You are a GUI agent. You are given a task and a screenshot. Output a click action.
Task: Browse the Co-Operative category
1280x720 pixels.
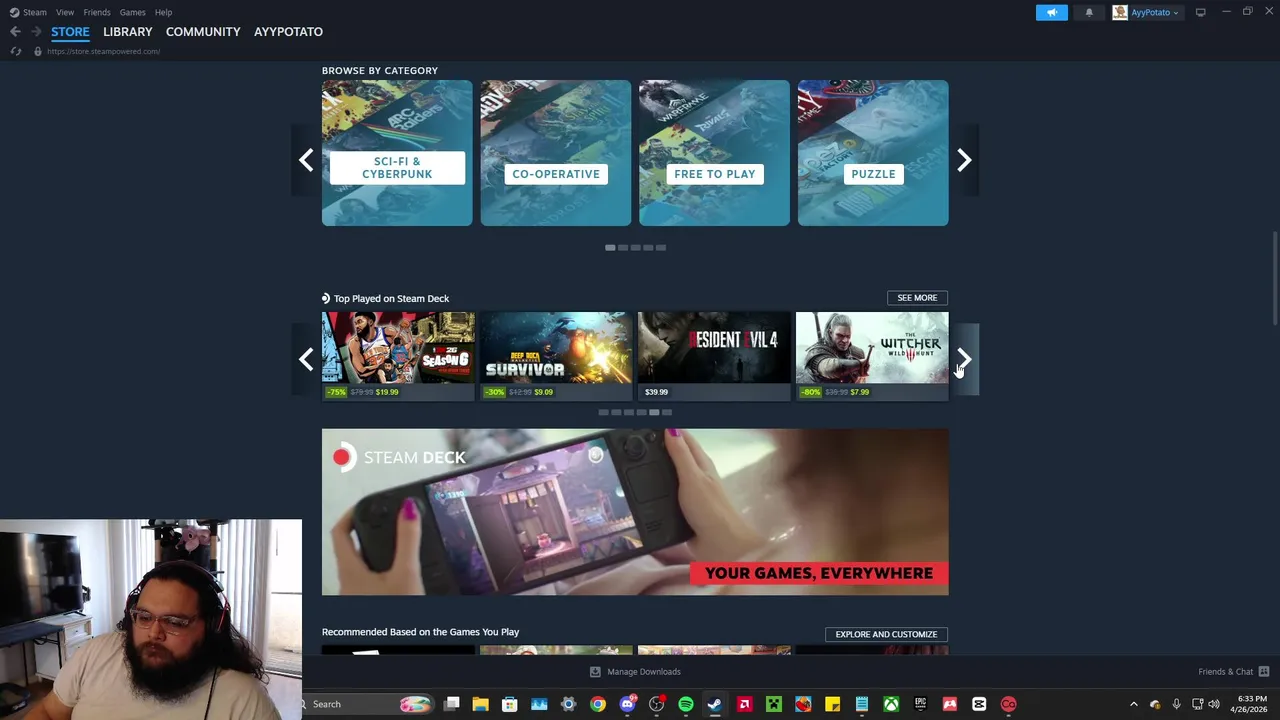click(x=556, y=153)
